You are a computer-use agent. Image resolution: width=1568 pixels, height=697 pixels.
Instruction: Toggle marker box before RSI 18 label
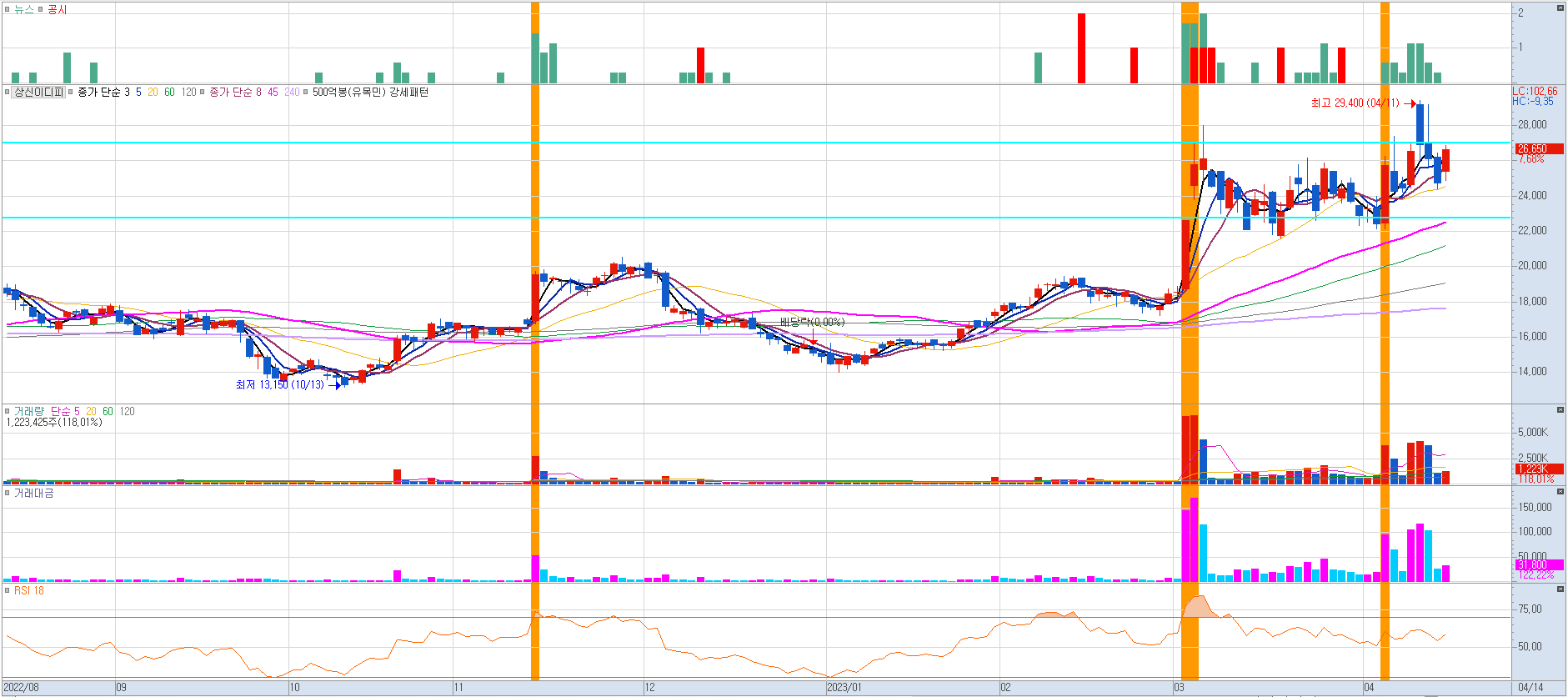tap(8, 590)
